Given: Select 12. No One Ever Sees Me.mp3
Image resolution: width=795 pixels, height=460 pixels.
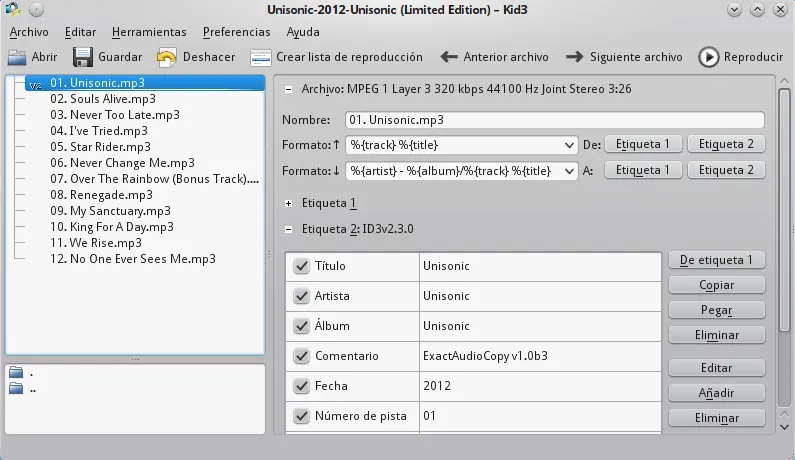Looking at the screenshot, I should 133,259.
